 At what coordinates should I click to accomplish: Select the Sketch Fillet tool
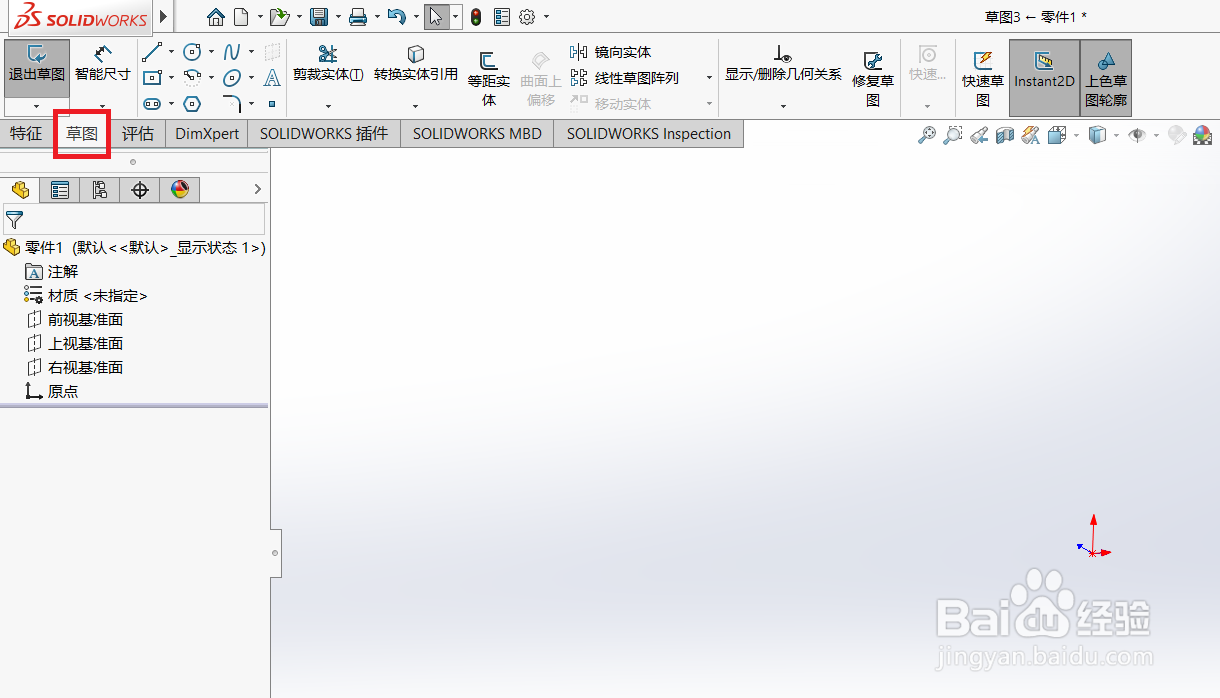(x=232, y=103)
